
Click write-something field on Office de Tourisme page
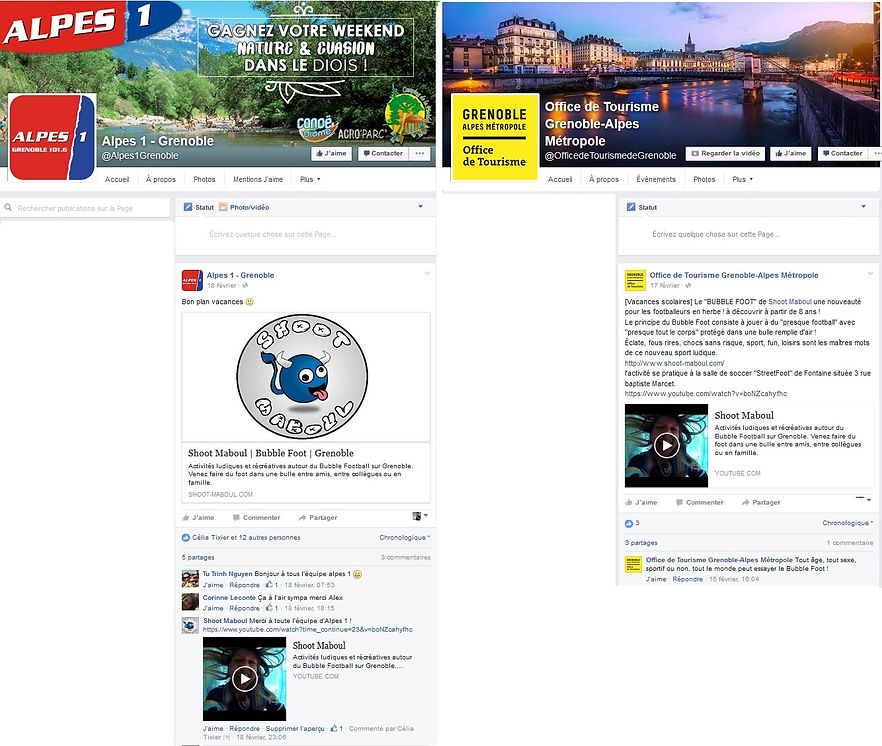coord(749,235)
